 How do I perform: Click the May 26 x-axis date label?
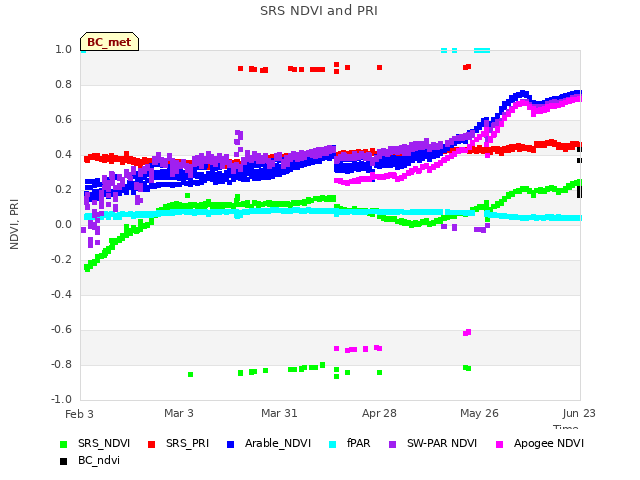(479, 413)
